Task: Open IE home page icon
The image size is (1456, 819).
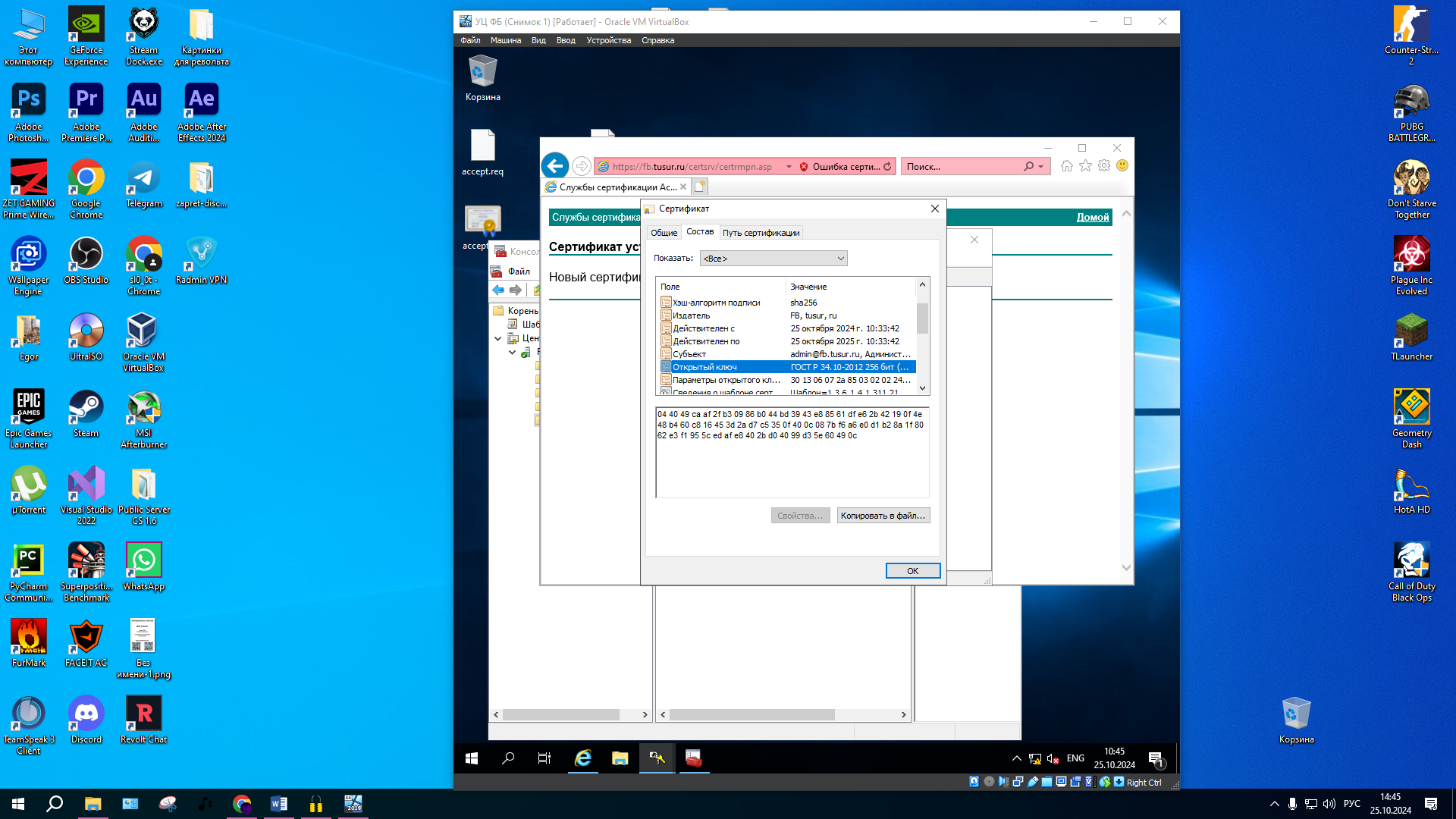Action: 1067,166
